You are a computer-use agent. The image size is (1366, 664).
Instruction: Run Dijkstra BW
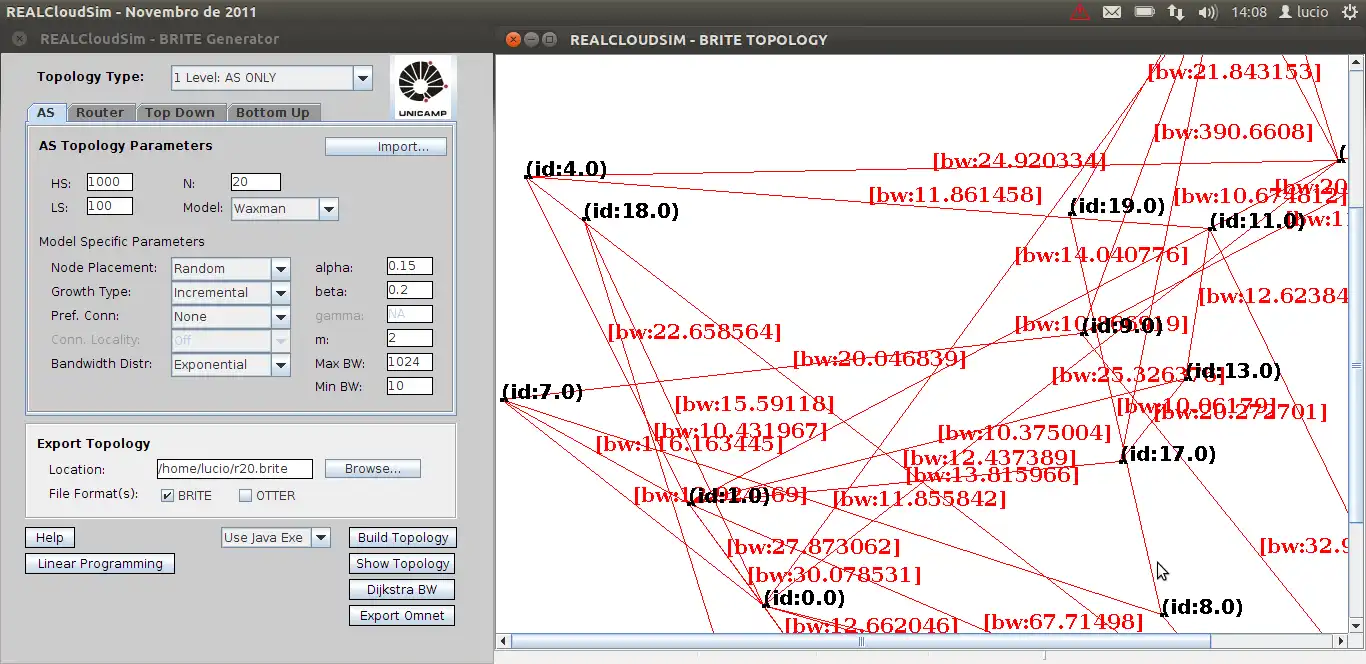coord(403,589)
